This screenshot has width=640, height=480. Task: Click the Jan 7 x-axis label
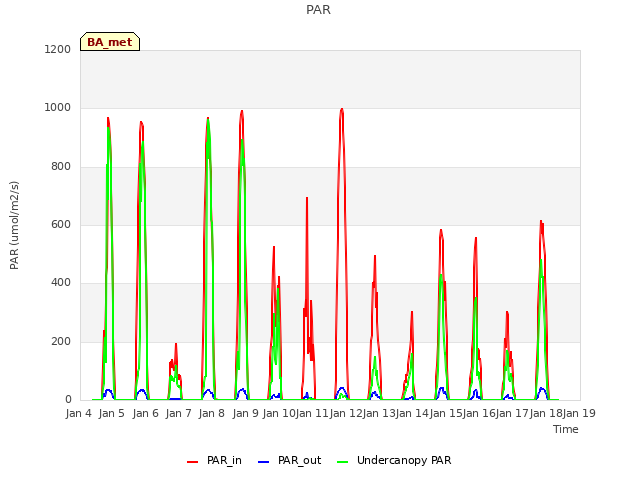pyautogui.click(x=178, y=413)
